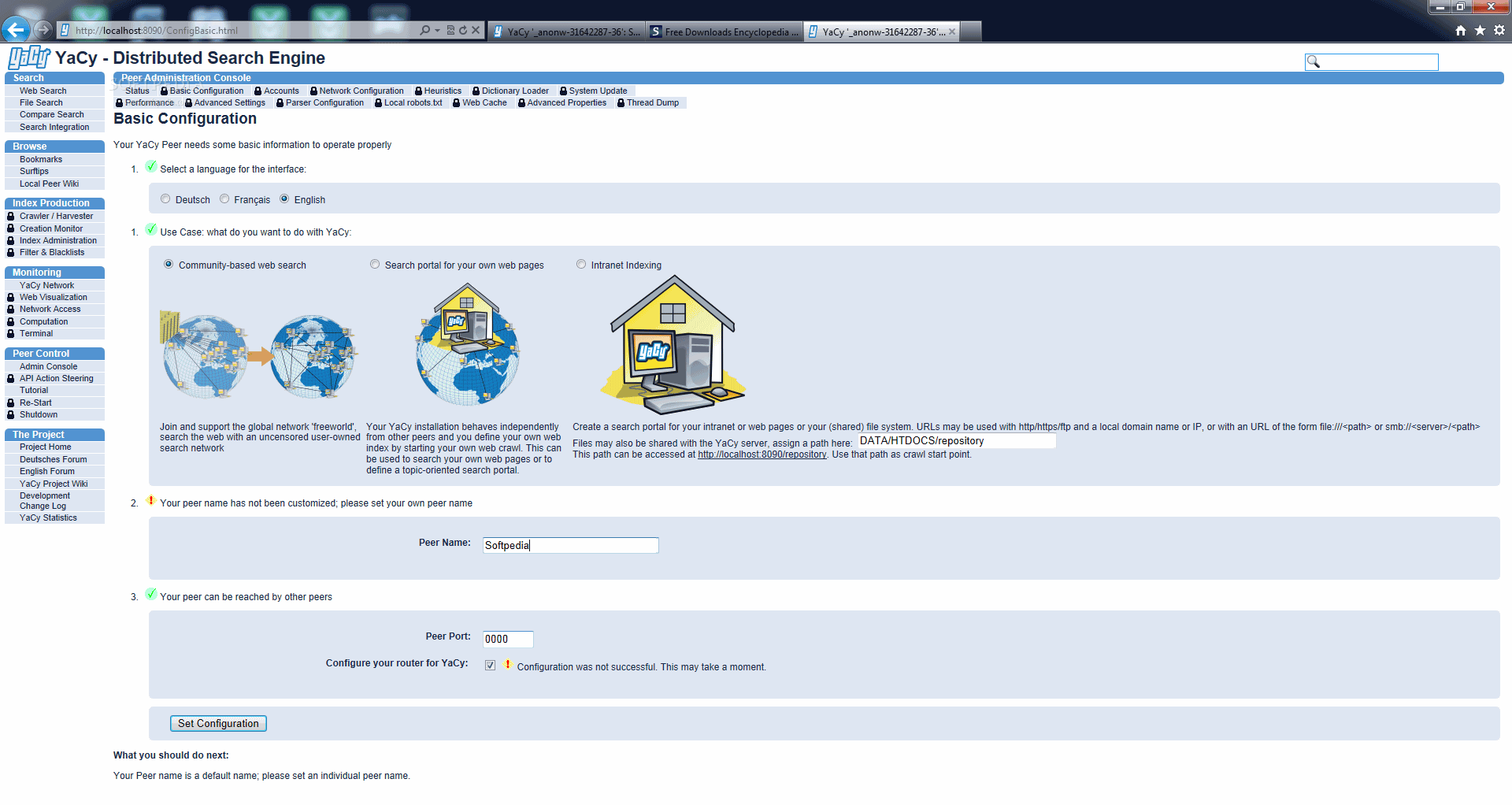Viewport: 1512px width, 805px height.
Task: Toggle Configure your router for YaCy checkbox
Action: point(491,665)
